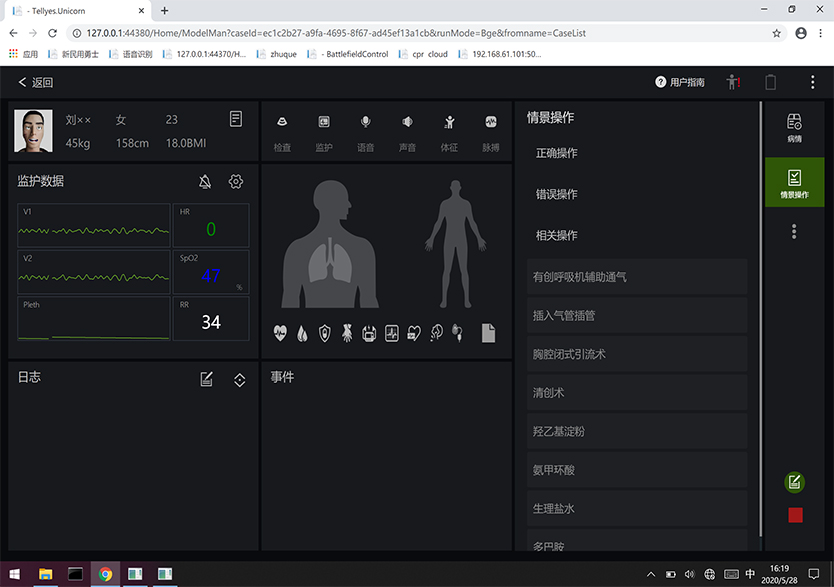This screenshot has height=587, width=834.
Task: Click the blood drops icon
Action: 302,333
